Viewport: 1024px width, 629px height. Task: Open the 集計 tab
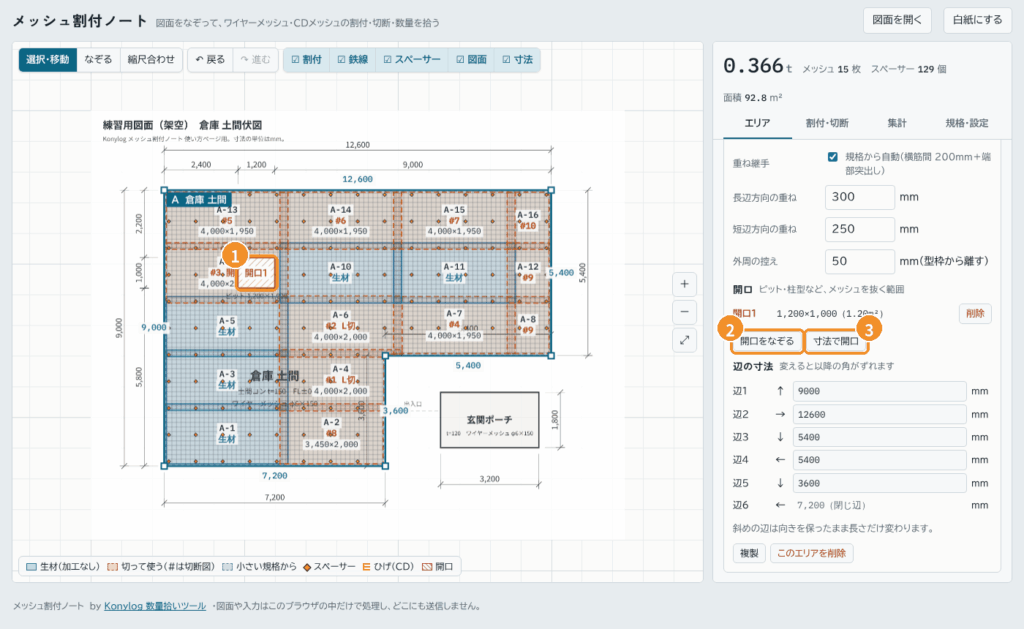coord(897,123)
